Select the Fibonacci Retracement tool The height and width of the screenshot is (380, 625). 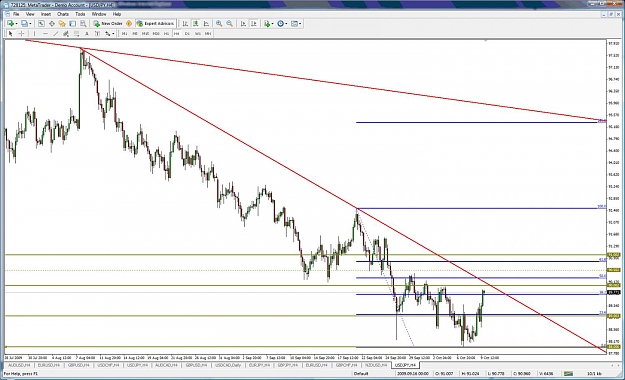click(77, 33)
